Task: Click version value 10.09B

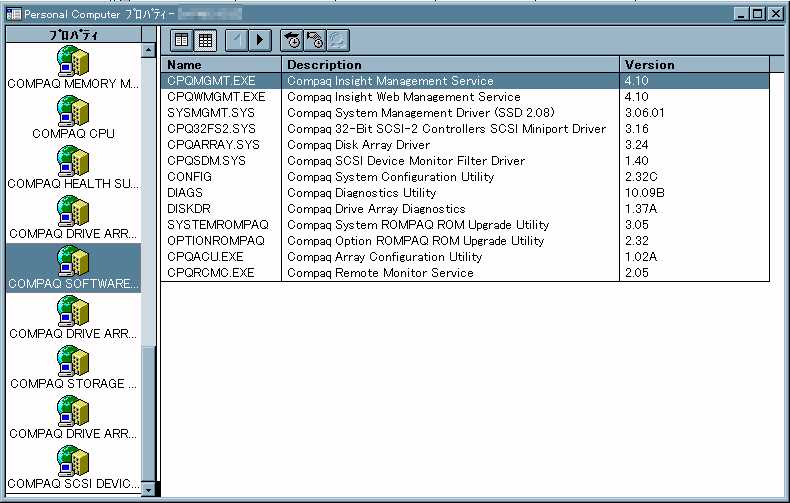Action: click(x=644, y=193)
